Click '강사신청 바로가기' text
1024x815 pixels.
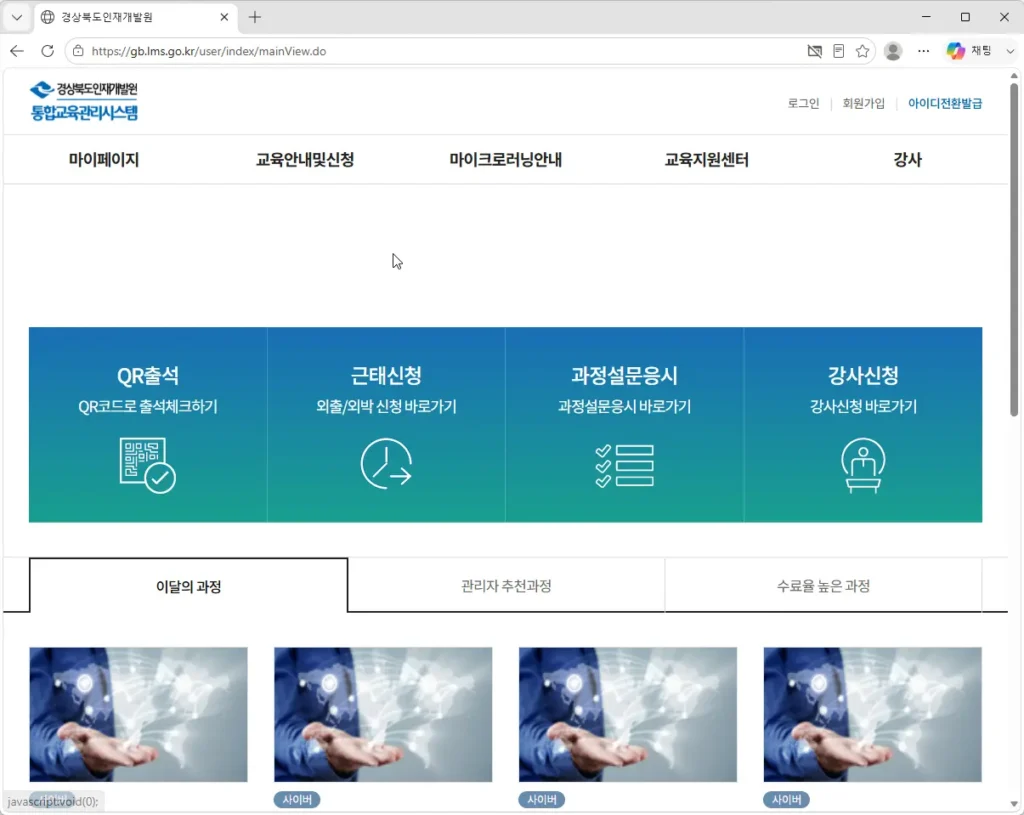click(x=863, y=406)
